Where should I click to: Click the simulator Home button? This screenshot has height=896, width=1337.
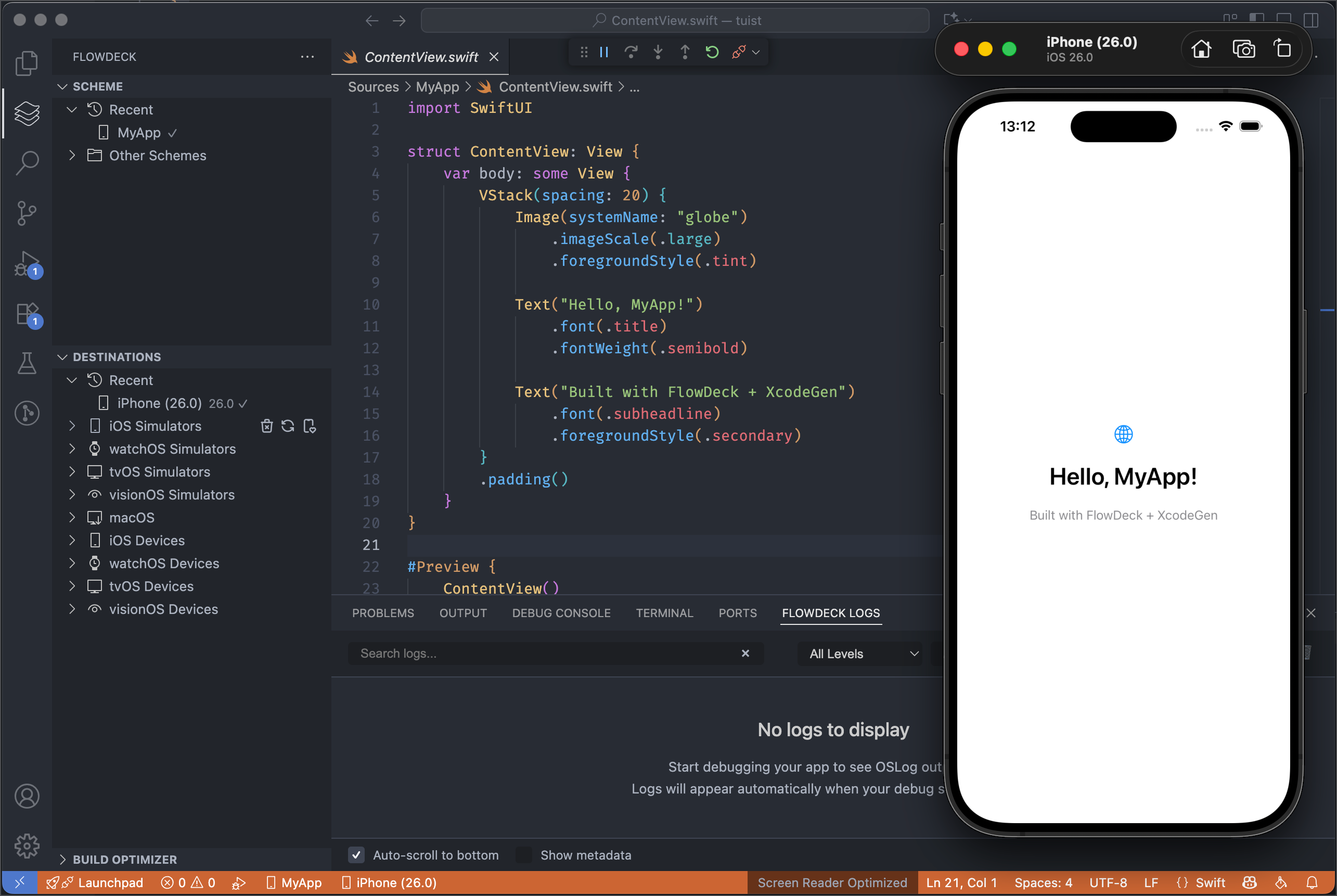coord(1201,49)
